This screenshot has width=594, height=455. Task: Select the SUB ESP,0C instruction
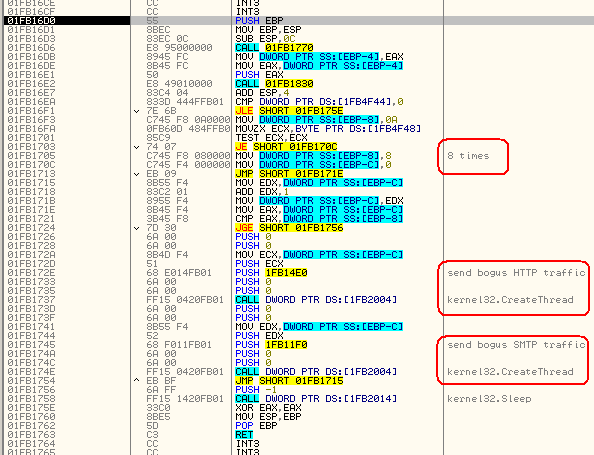coord(265,39)
